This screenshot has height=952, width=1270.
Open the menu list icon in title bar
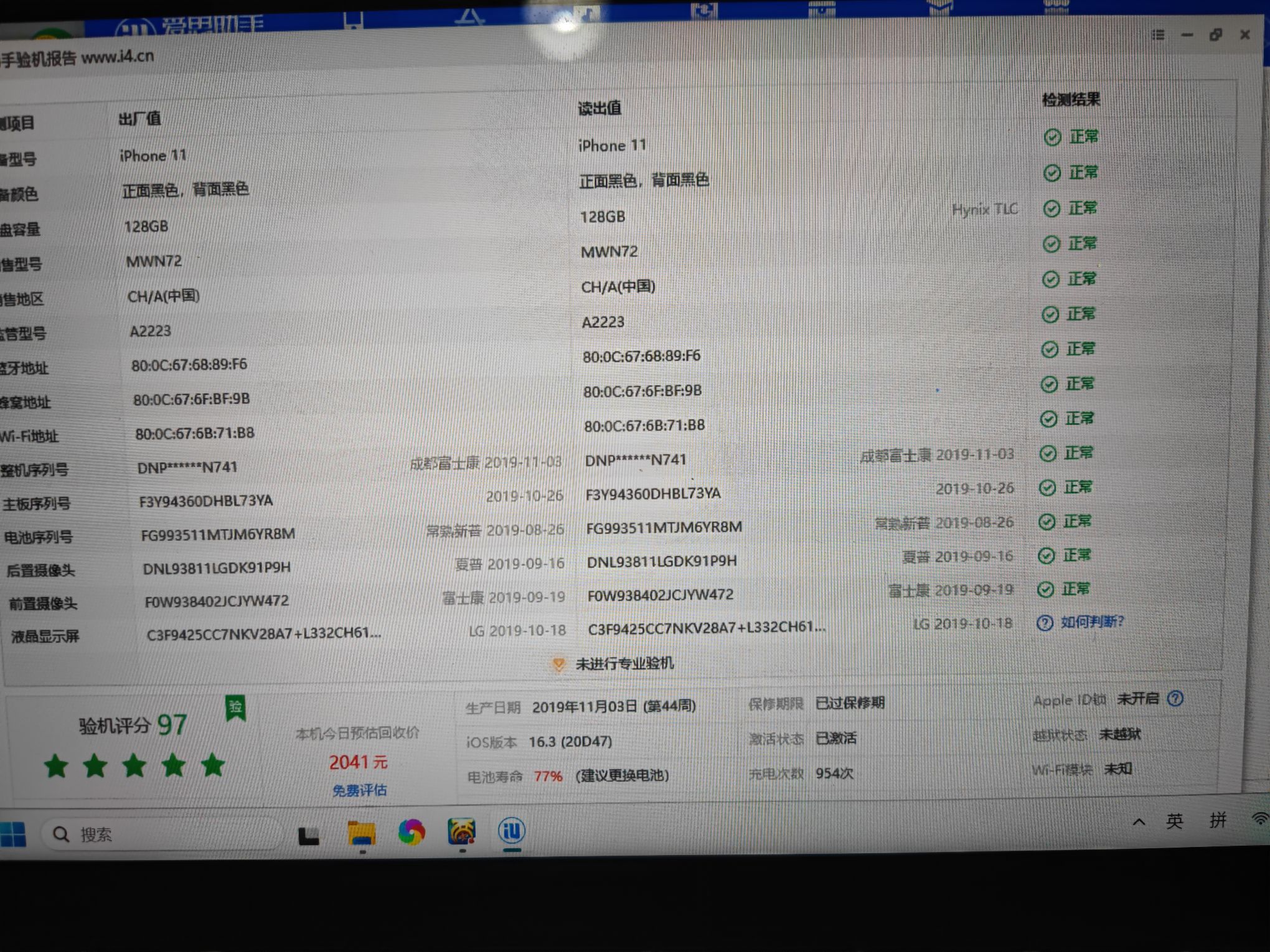(x=1158, y=35)
